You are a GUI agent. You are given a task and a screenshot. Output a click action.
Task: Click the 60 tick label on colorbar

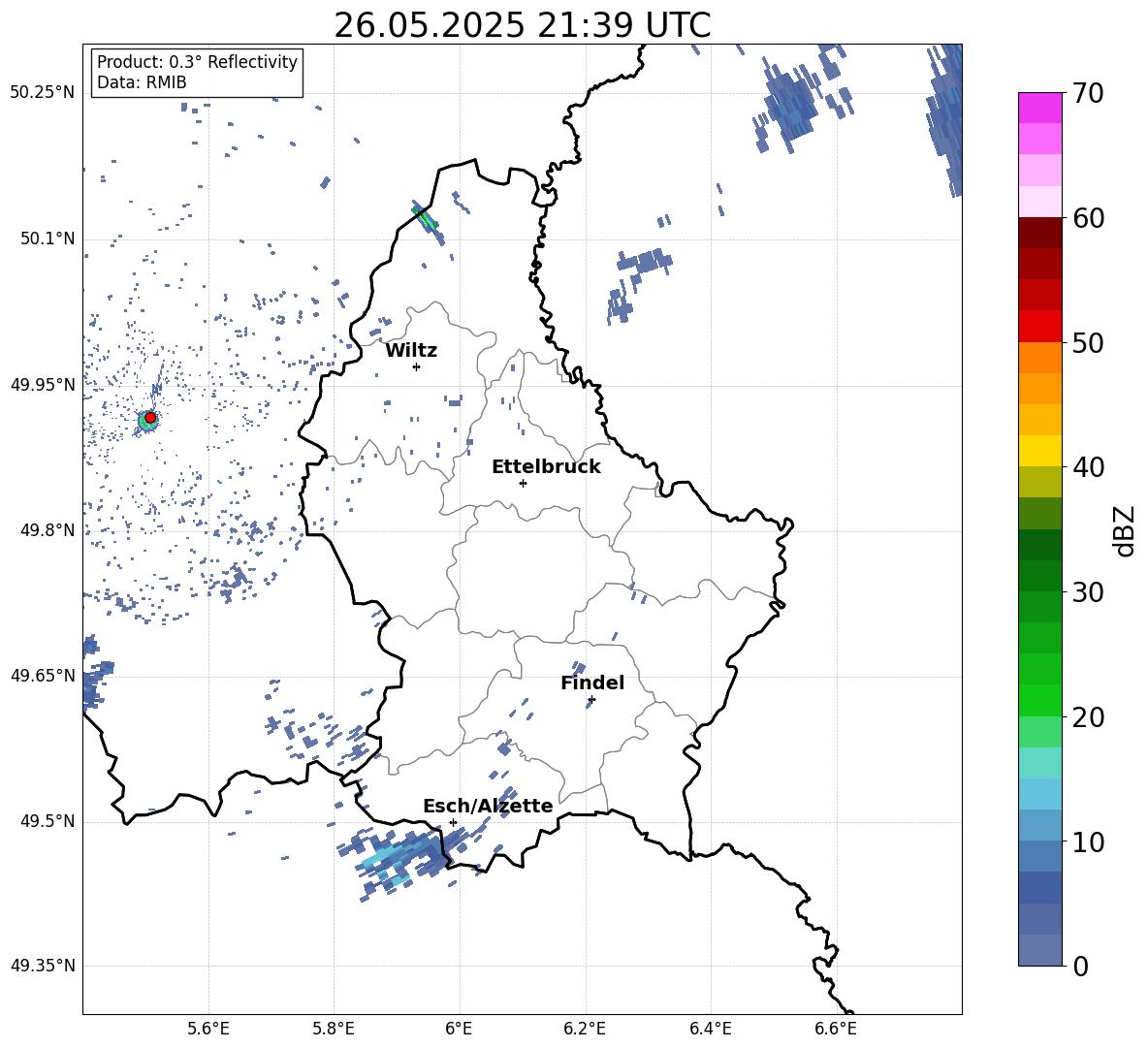point(1088,218)
